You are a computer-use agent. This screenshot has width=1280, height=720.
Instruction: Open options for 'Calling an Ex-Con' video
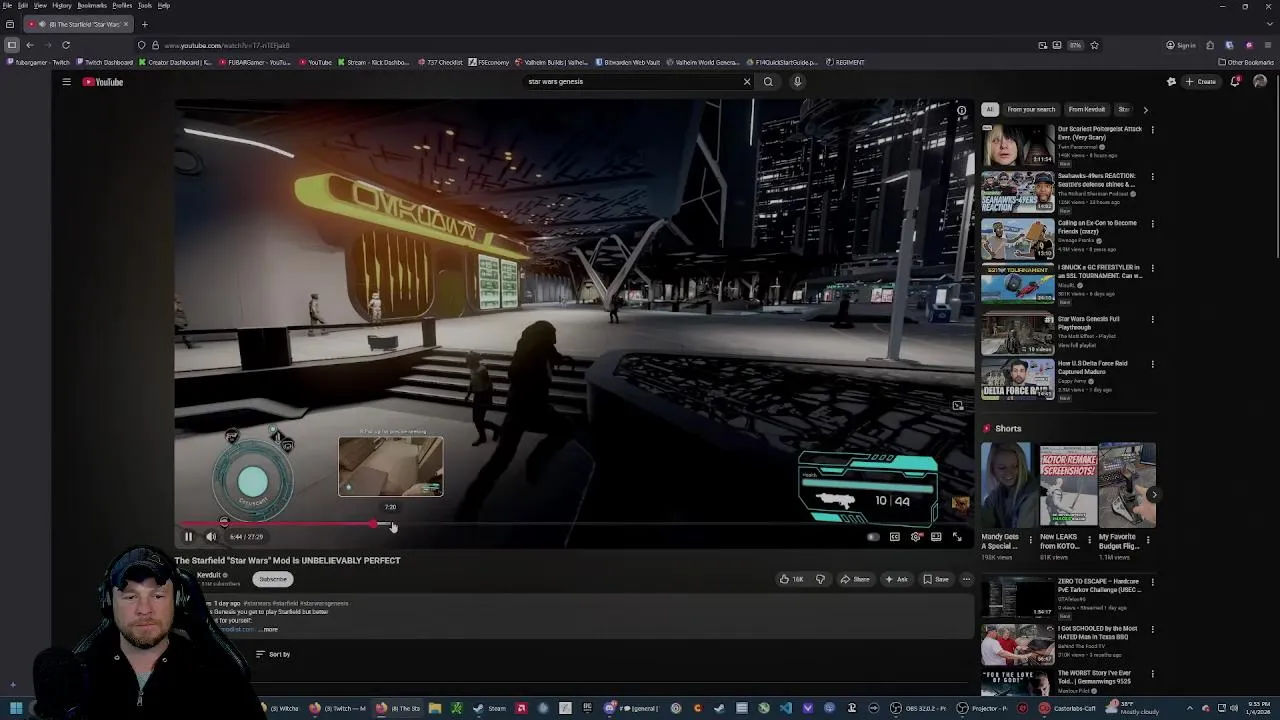pos(1152,224)
